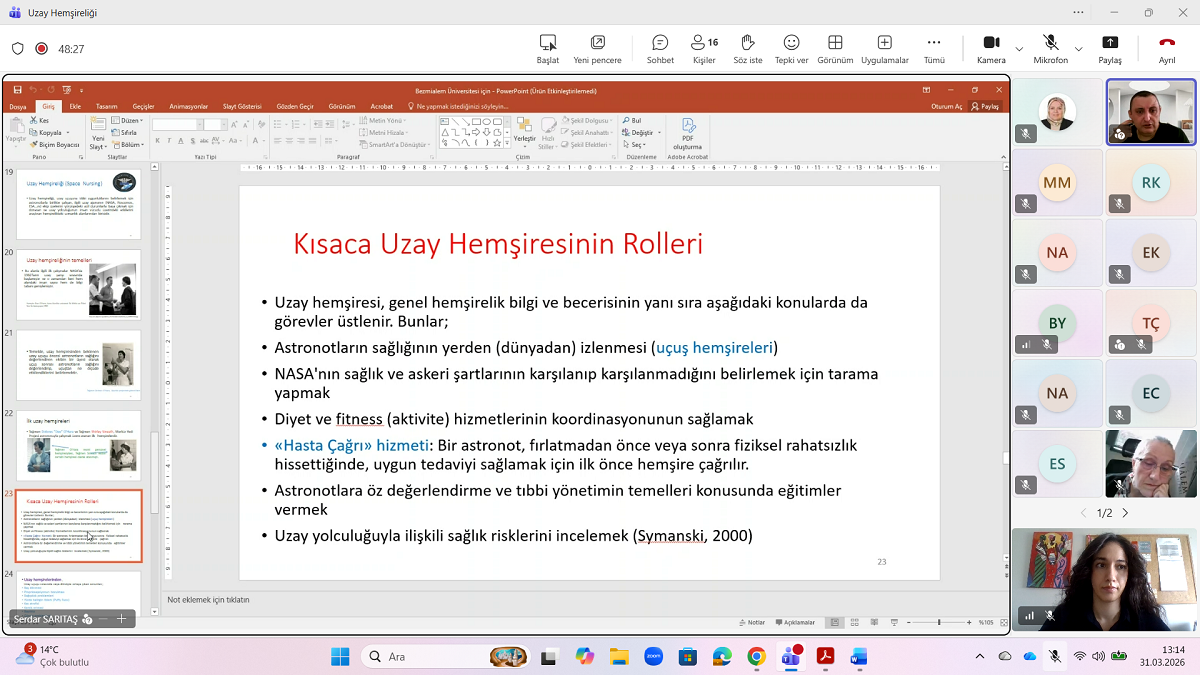The image size is (1200, 675).
Task: Open Tümü more options menu
Action: pos(934,48)
